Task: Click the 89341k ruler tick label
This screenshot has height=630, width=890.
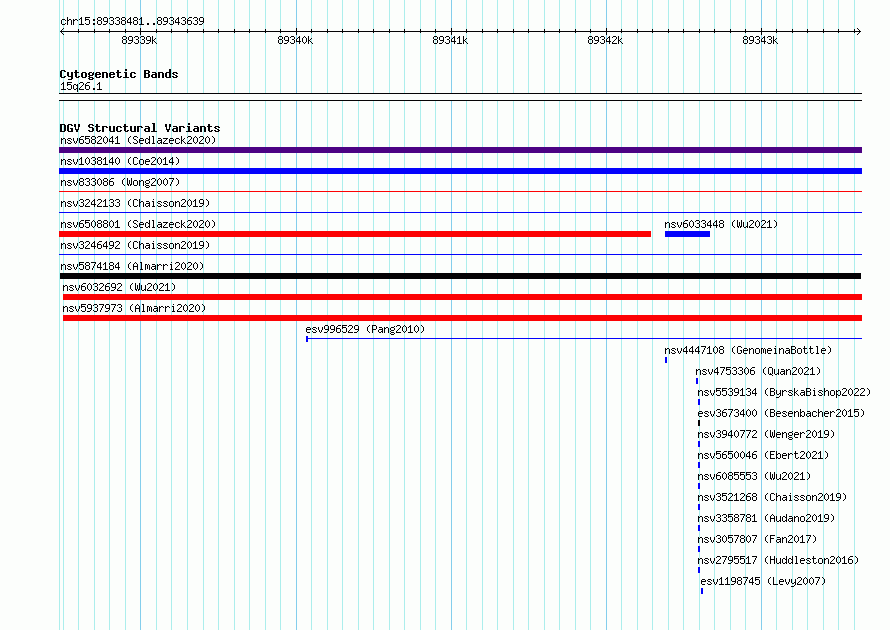Action: coord(450,40)
